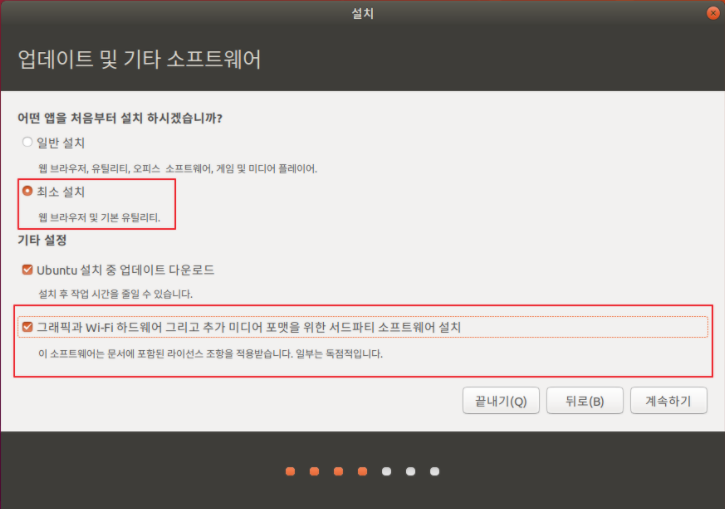Select the 최소 설치 radio button

pyautogui.click(x=27, y=191)
